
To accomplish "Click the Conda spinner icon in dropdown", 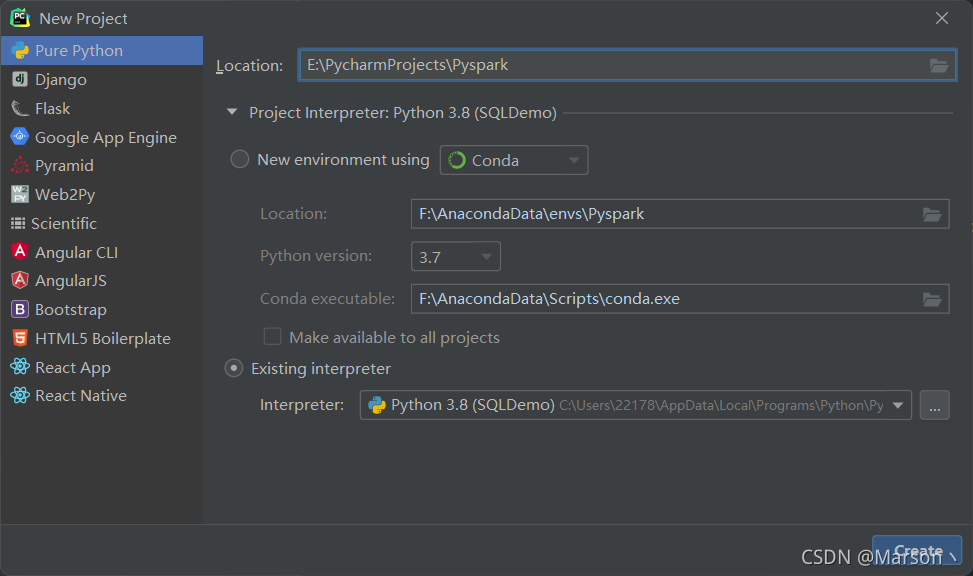I will coord(457,160).
